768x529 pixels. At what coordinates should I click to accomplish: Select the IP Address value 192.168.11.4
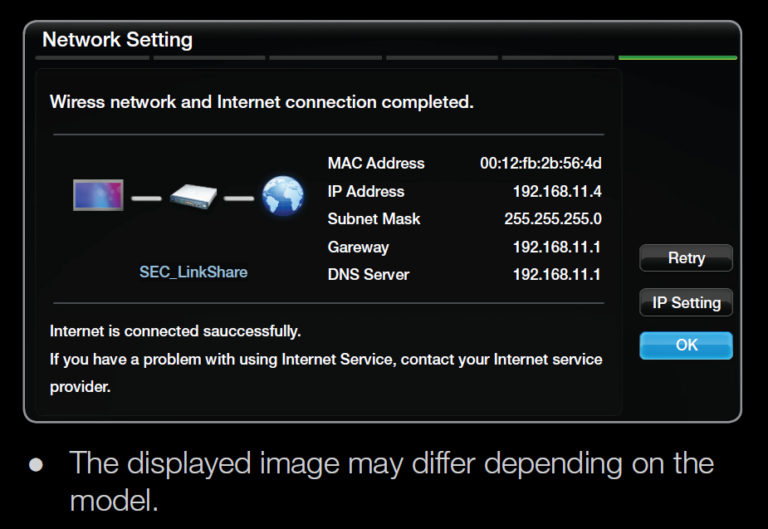click(x=557, y=192)
